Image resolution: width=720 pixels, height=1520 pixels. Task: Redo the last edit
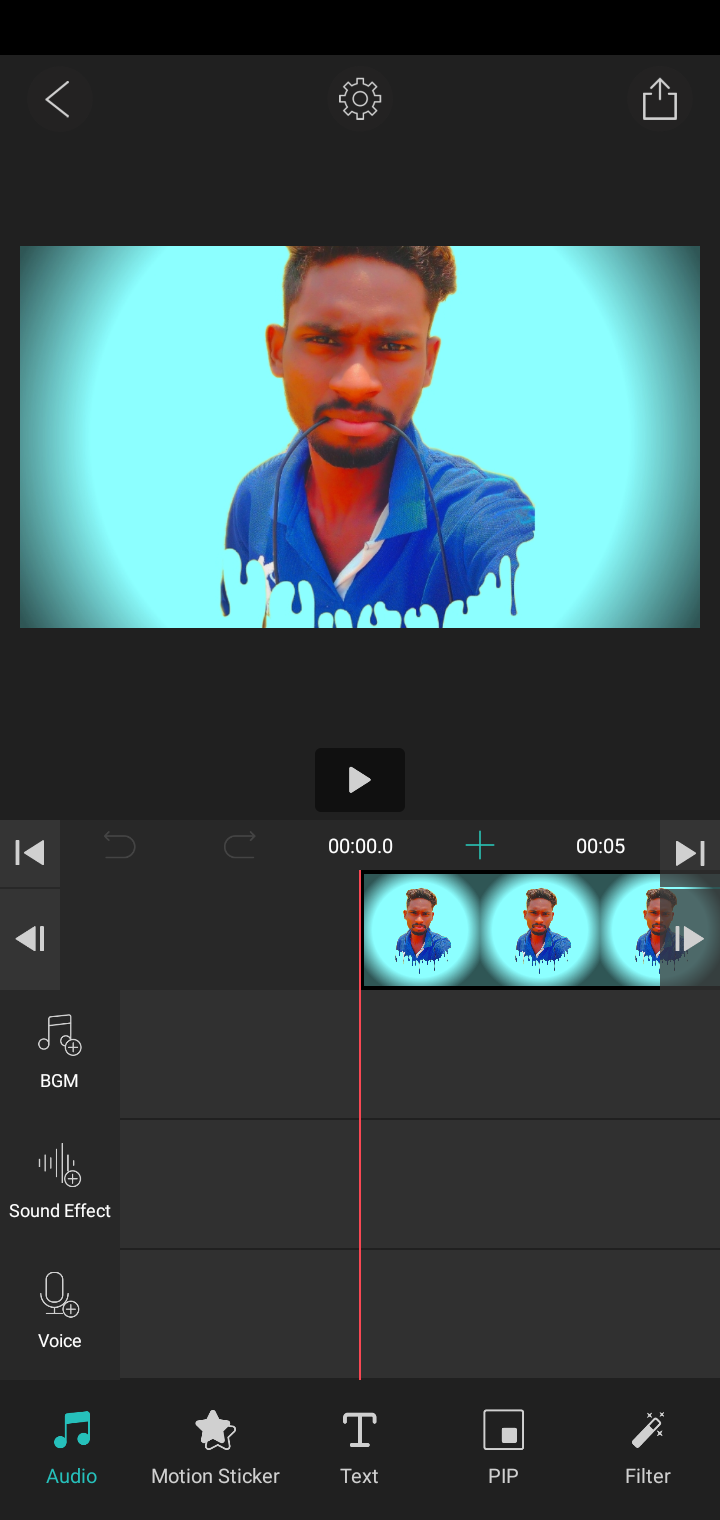240,846
